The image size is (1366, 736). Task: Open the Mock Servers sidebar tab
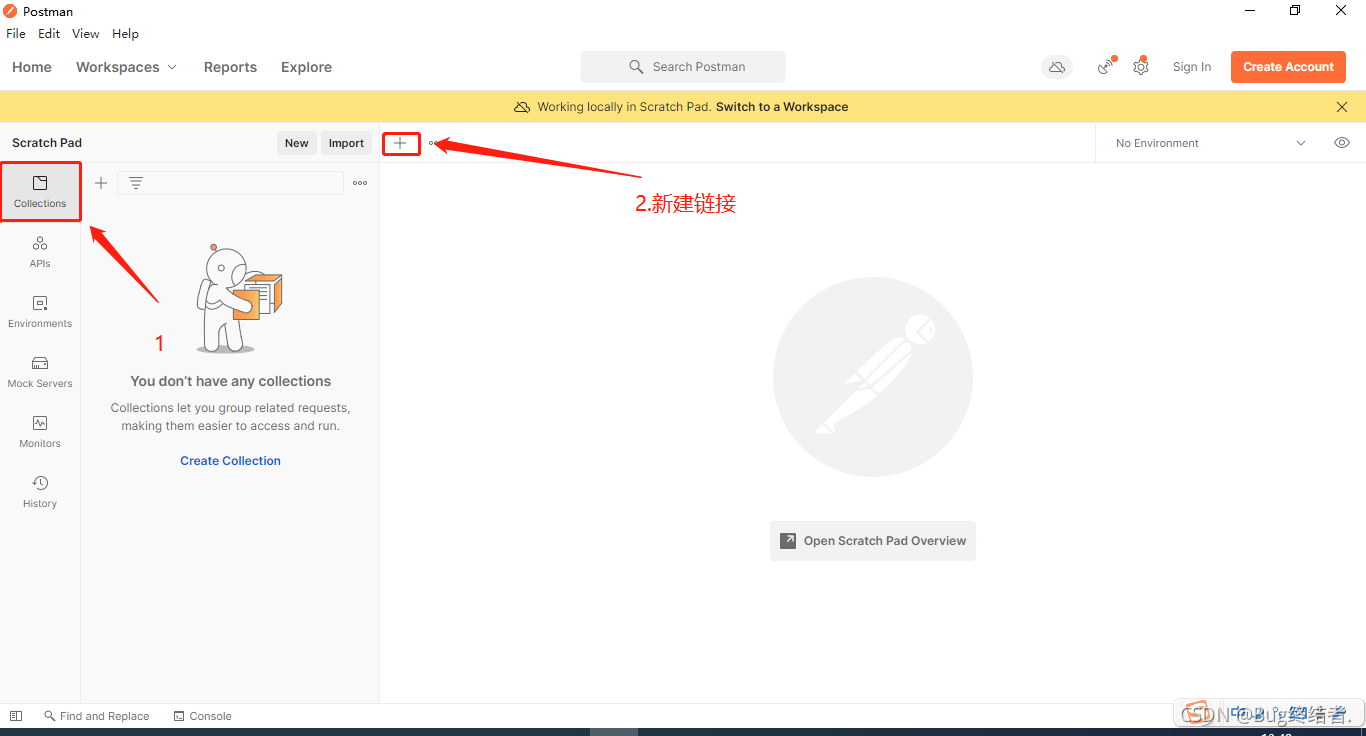[40, 371]
